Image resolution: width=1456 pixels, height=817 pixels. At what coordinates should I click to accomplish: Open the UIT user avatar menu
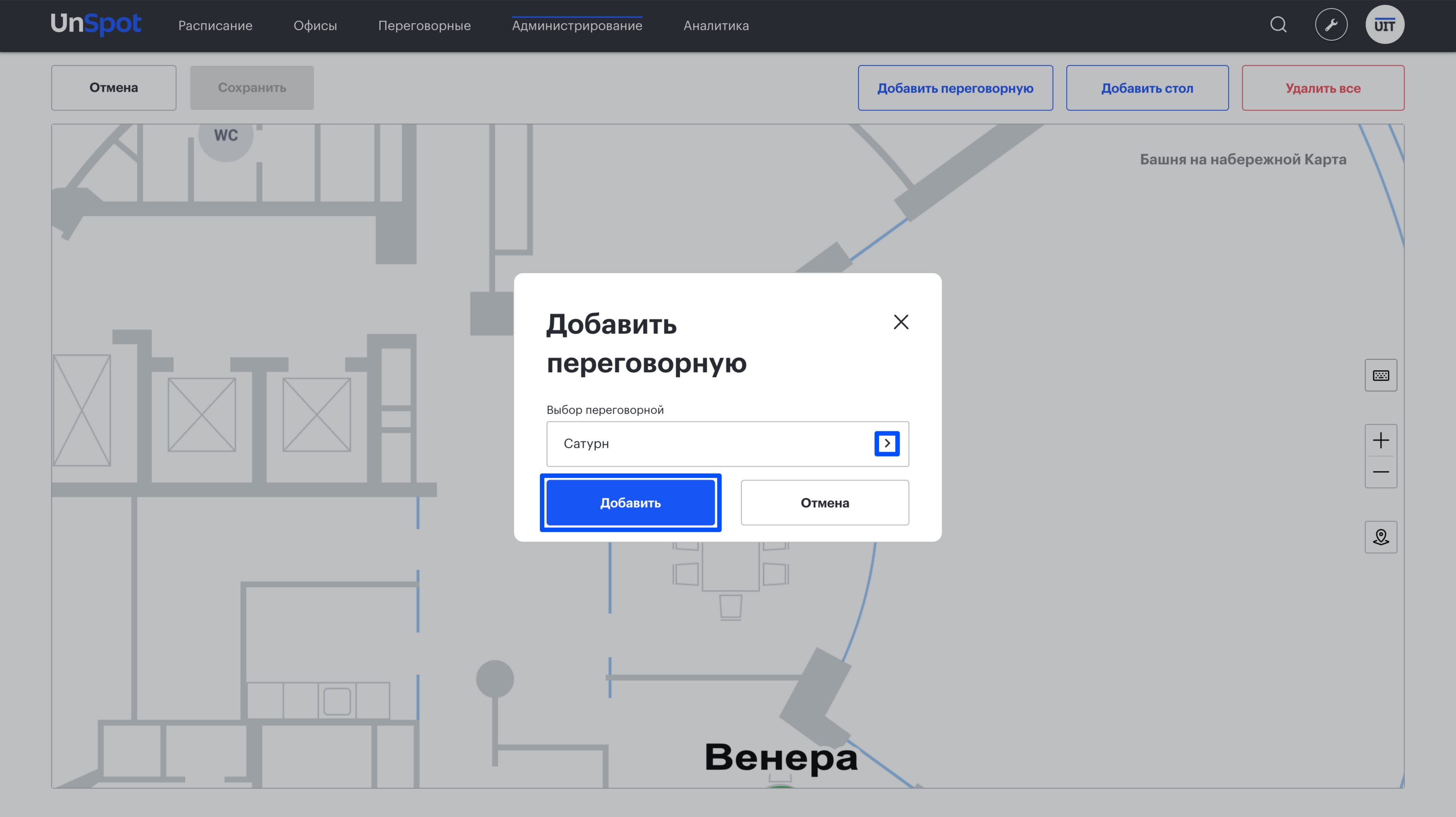coord(1384,25)
